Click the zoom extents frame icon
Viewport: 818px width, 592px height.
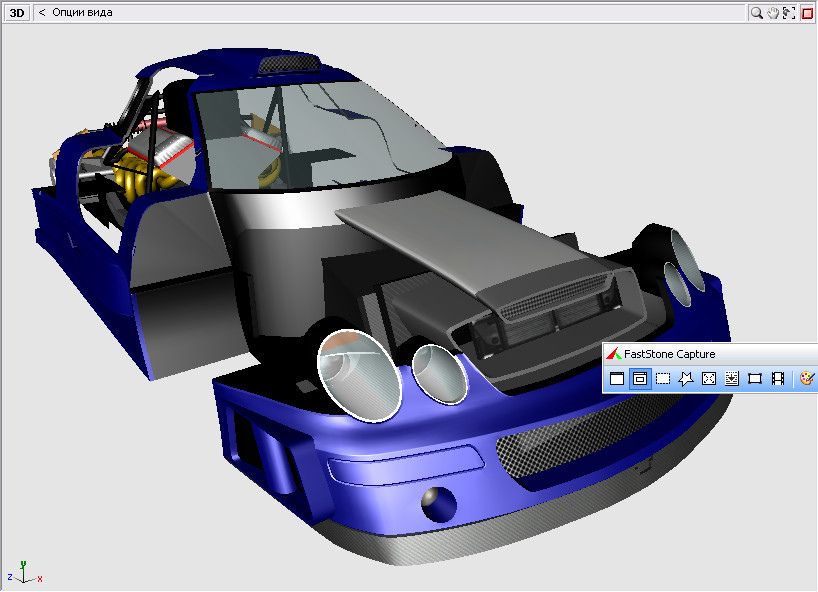(789, 13)
